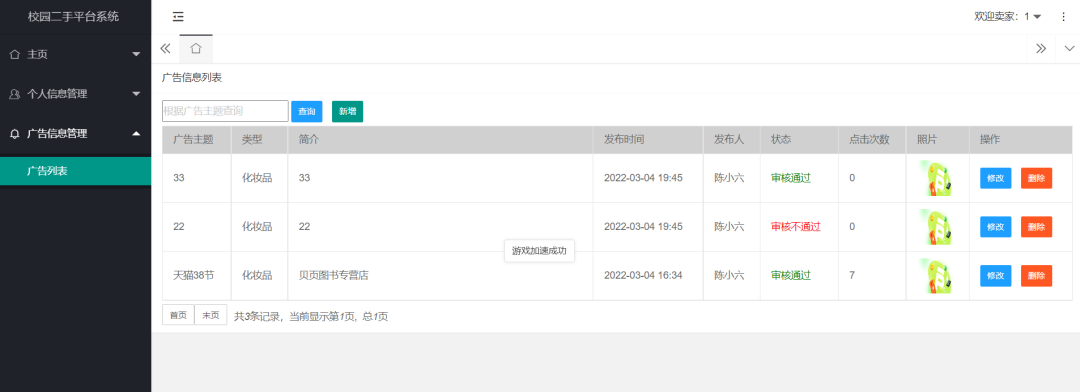The image size is (1080, 392).
Task: Click the double-right tab scroll arrows
Action: 1041,48
